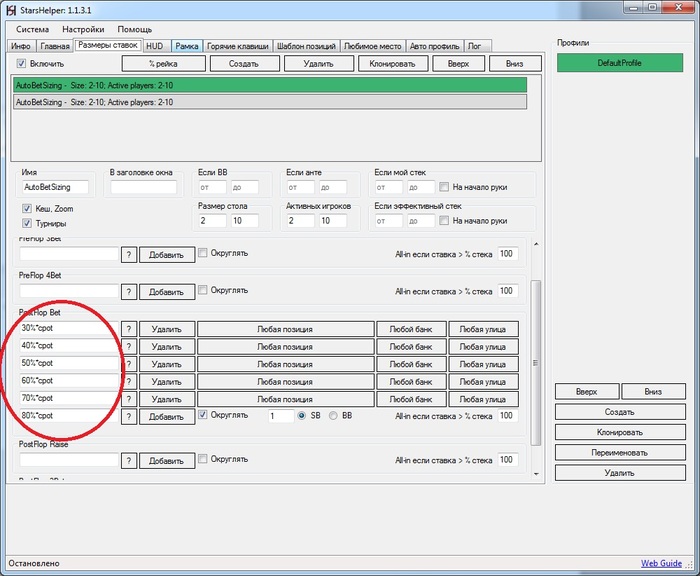Enable the Включить checkbox
This screenshot has width=700, height=576.
[x=22, y=63]
